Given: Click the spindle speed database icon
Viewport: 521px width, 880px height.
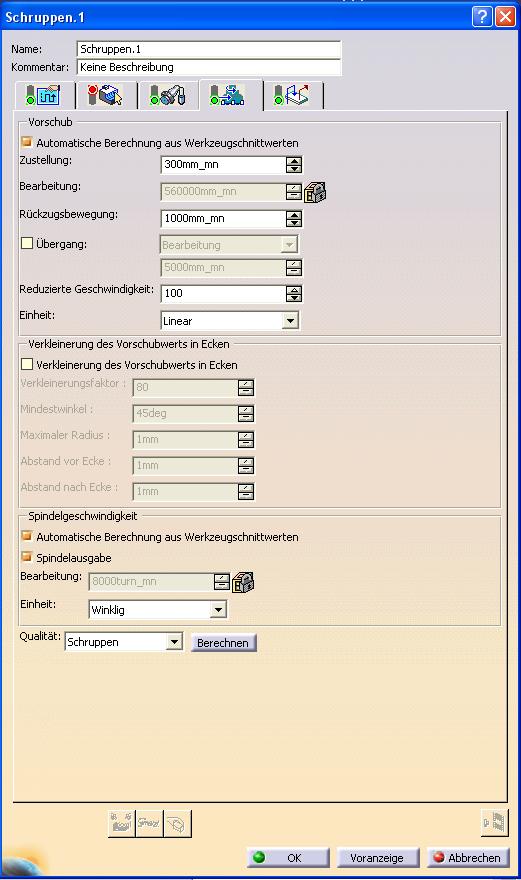Looking at the screenshot, I should point(243,582).
